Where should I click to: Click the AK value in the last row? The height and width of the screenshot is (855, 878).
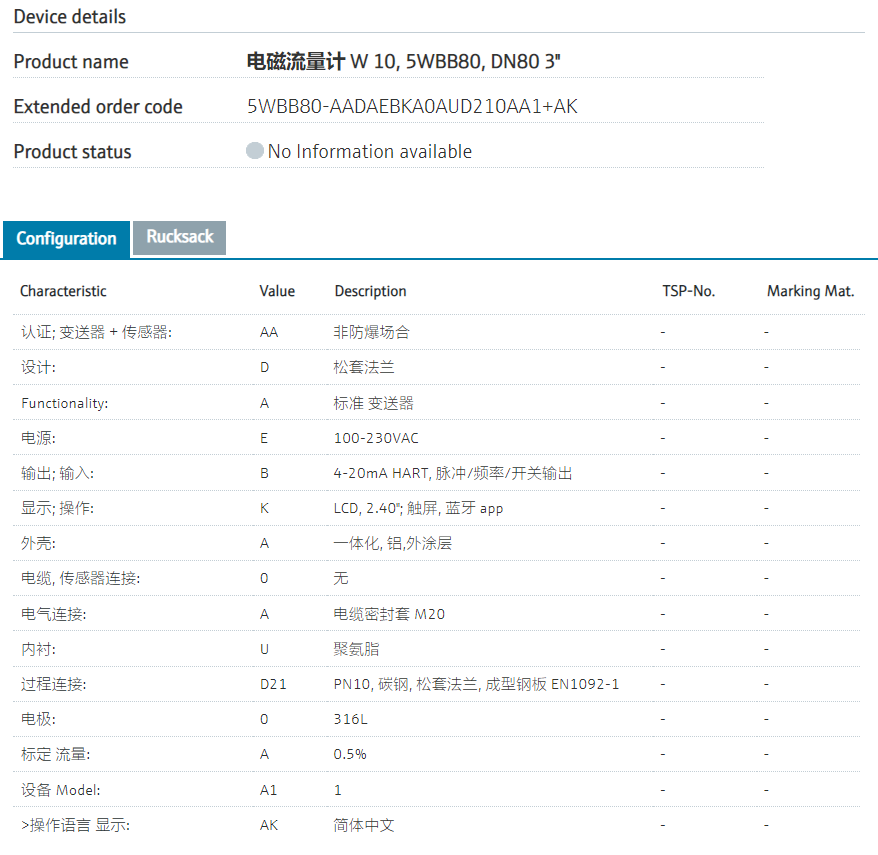point(269,825)
